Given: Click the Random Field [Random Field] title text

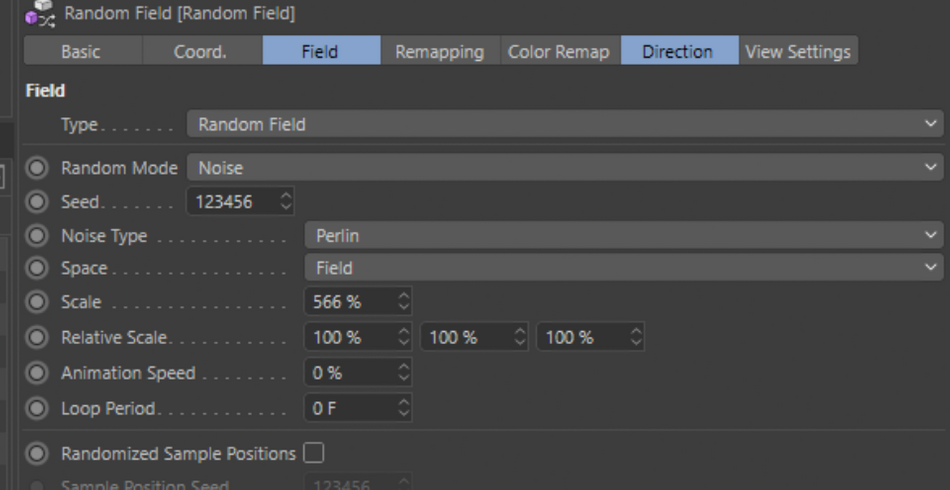Looking at the screenshot, I should 179,13.
